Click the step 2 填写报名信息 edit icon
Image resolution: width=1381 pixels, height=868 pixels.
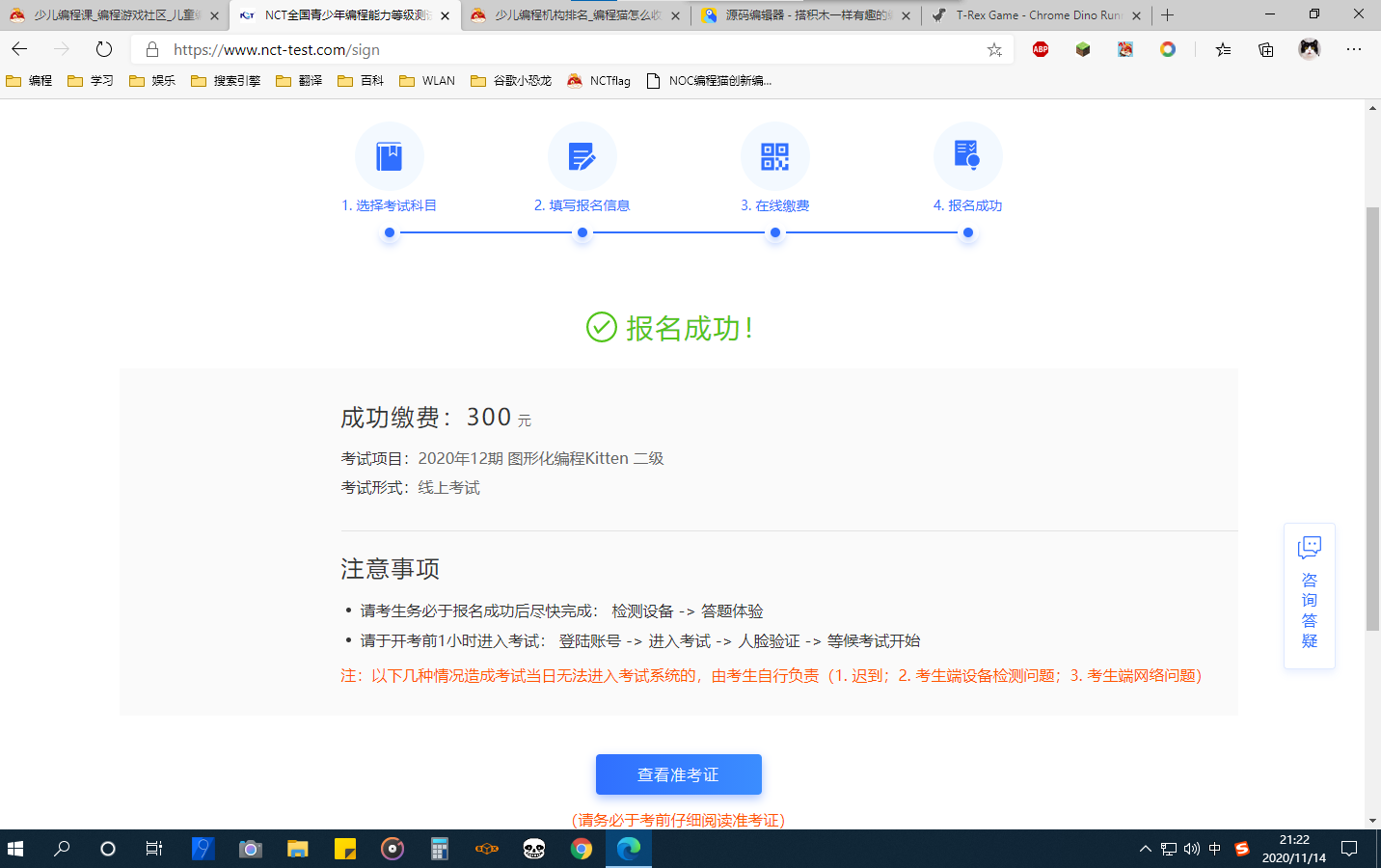coord(582,156)
